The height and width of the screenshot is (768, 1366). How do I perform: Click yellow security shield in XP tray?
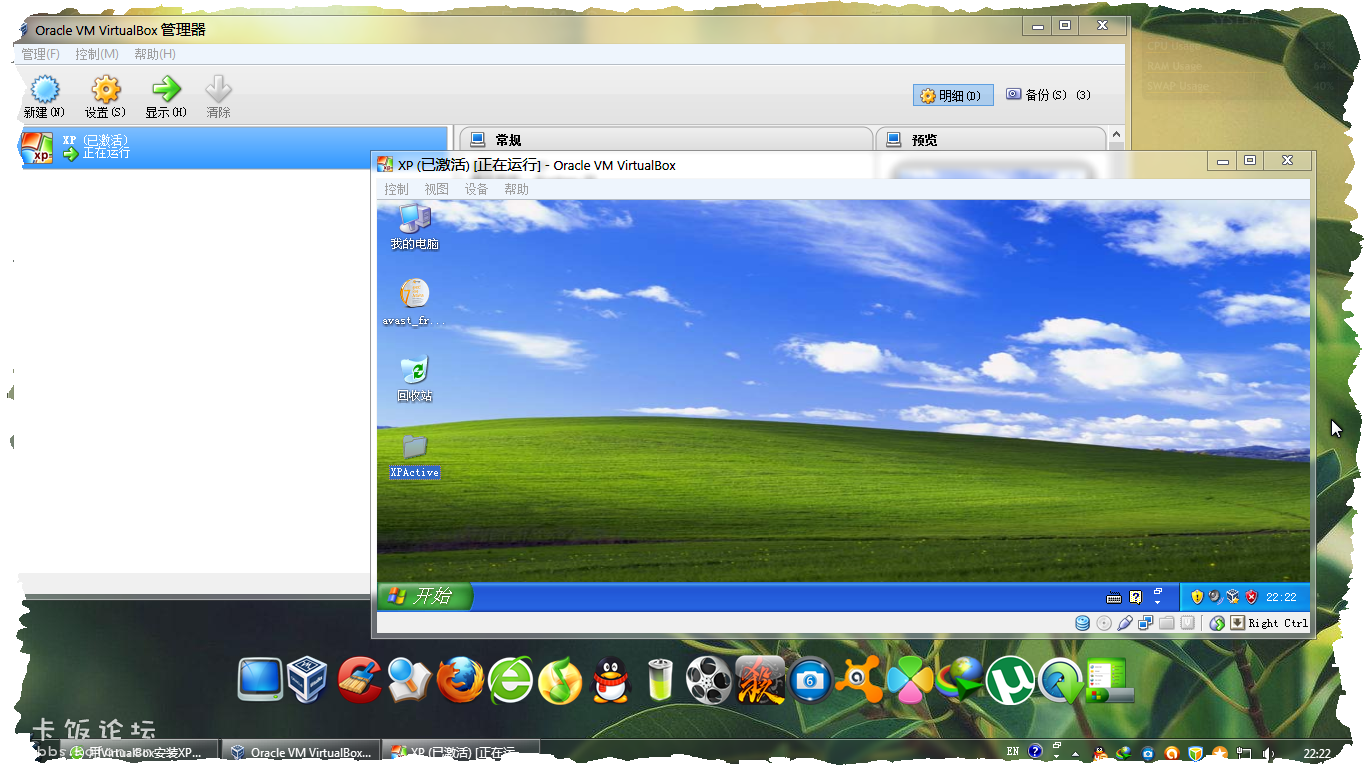click(x=1197, y=597)
